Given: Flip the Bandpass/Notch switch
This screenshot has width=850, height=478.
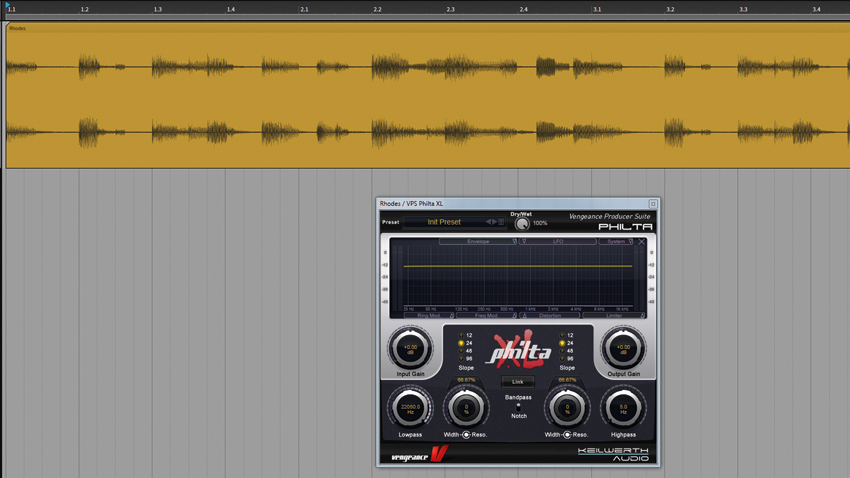Looking at the screenshot, I should point(518,406).
